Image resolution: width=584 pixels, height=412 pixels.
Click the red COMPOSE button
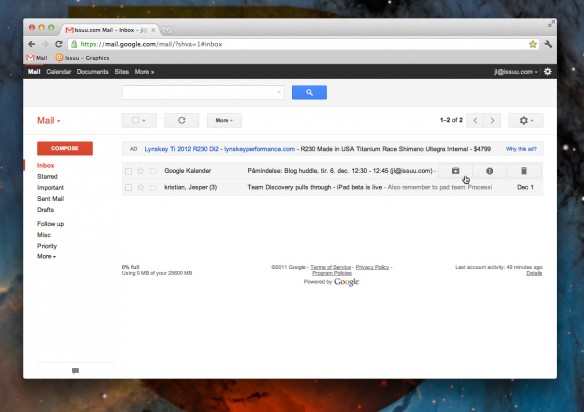[65, 148]
